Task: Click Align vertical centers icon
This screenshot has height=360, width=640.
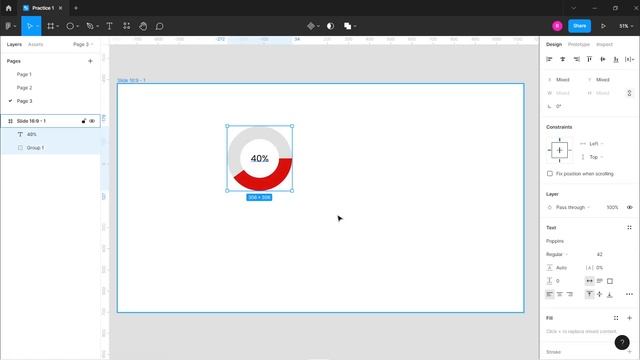Action: (x=603, y=60)
